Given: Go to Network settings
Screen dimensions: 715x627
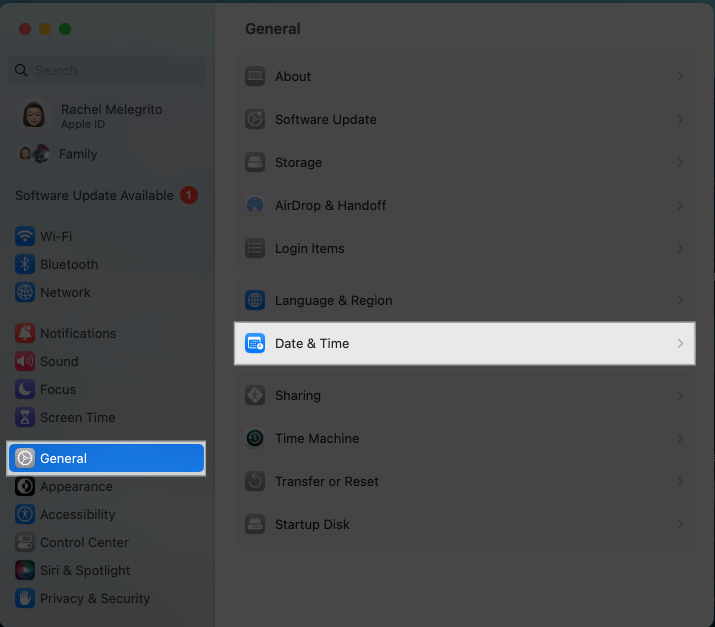Looking at the screenshot, I should [x=106, y=292].
